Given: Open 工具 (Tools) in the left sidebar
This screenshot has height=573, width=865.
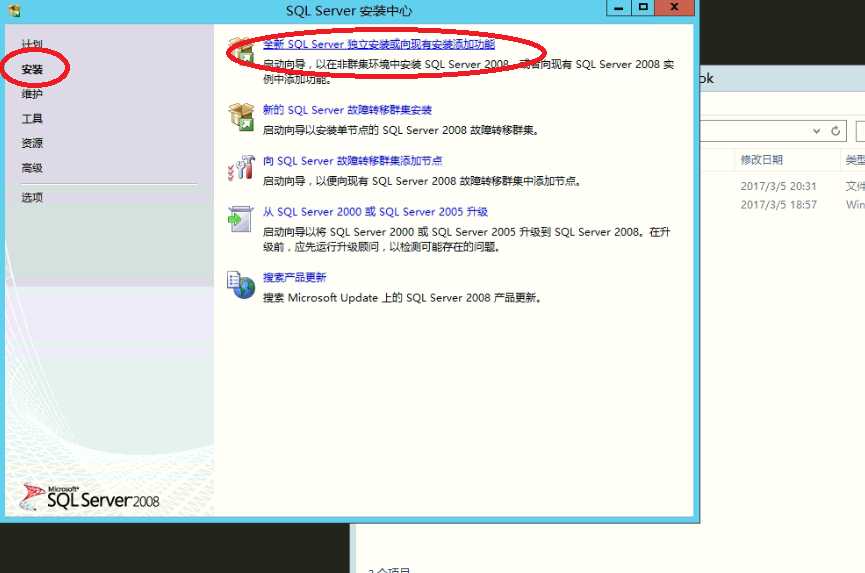Looking at the screenshot, I should coord(32,119).
